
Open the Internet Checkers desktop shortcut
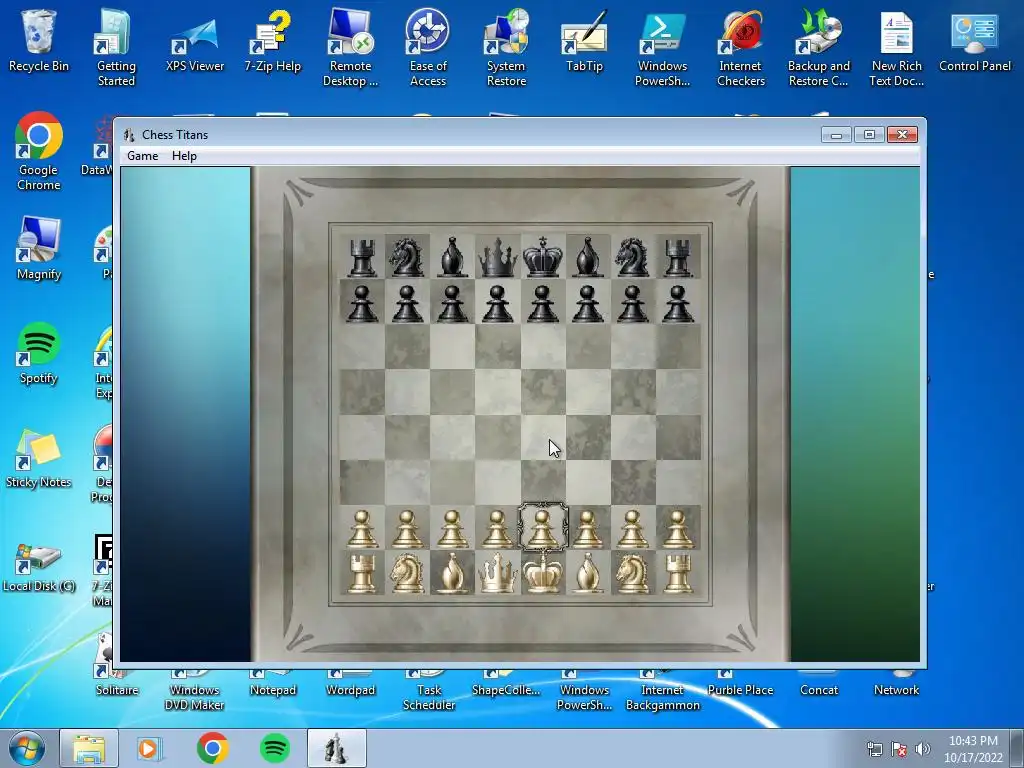coord(741,48)
